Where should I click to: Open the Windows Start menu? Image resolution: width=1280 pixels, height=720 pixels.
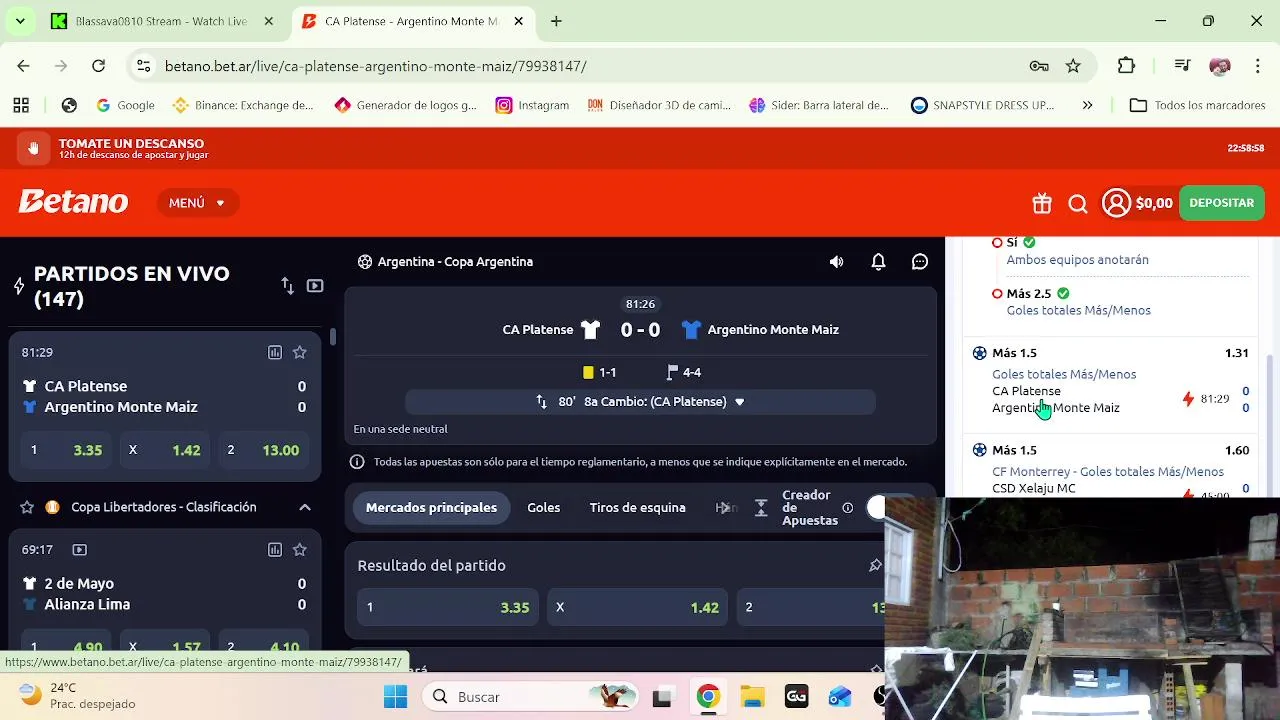395,696
